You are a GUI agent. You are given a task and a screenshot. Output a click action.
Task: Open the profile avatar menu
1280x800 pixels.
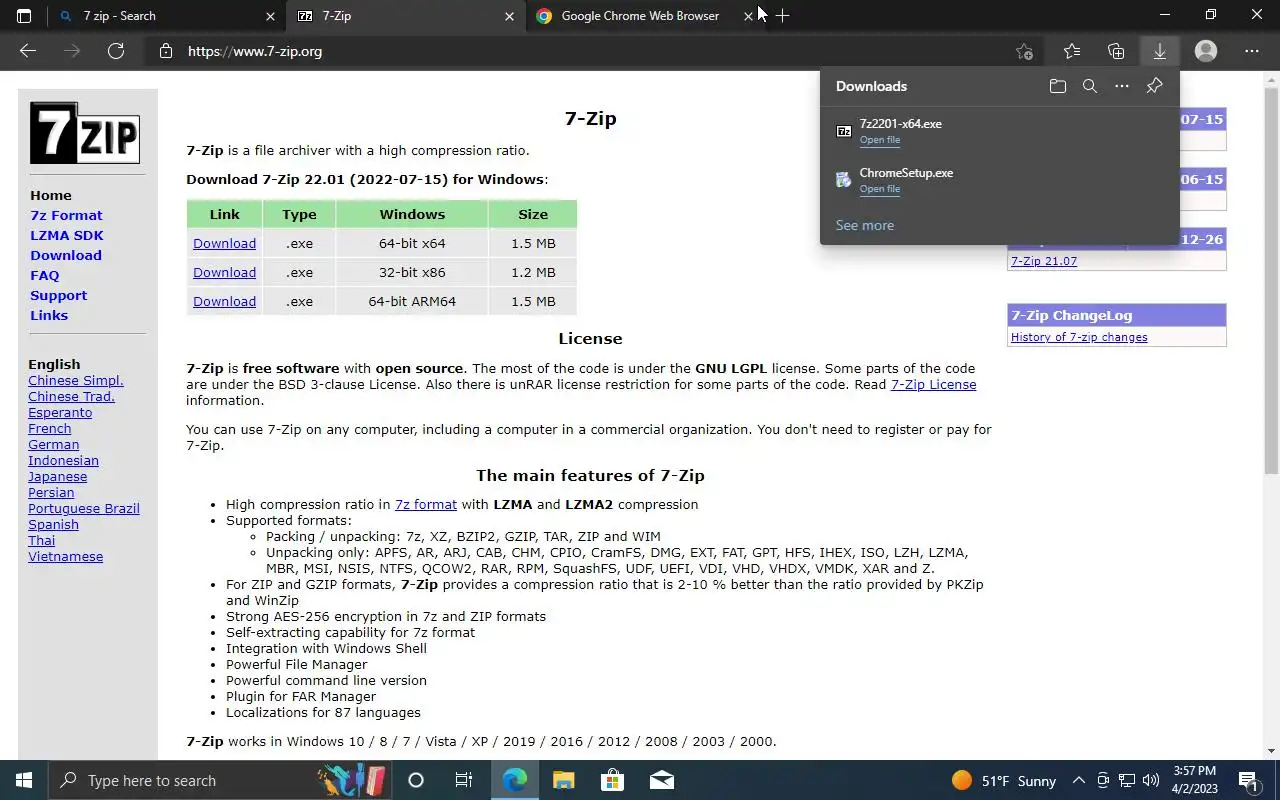coord(1206,51)
